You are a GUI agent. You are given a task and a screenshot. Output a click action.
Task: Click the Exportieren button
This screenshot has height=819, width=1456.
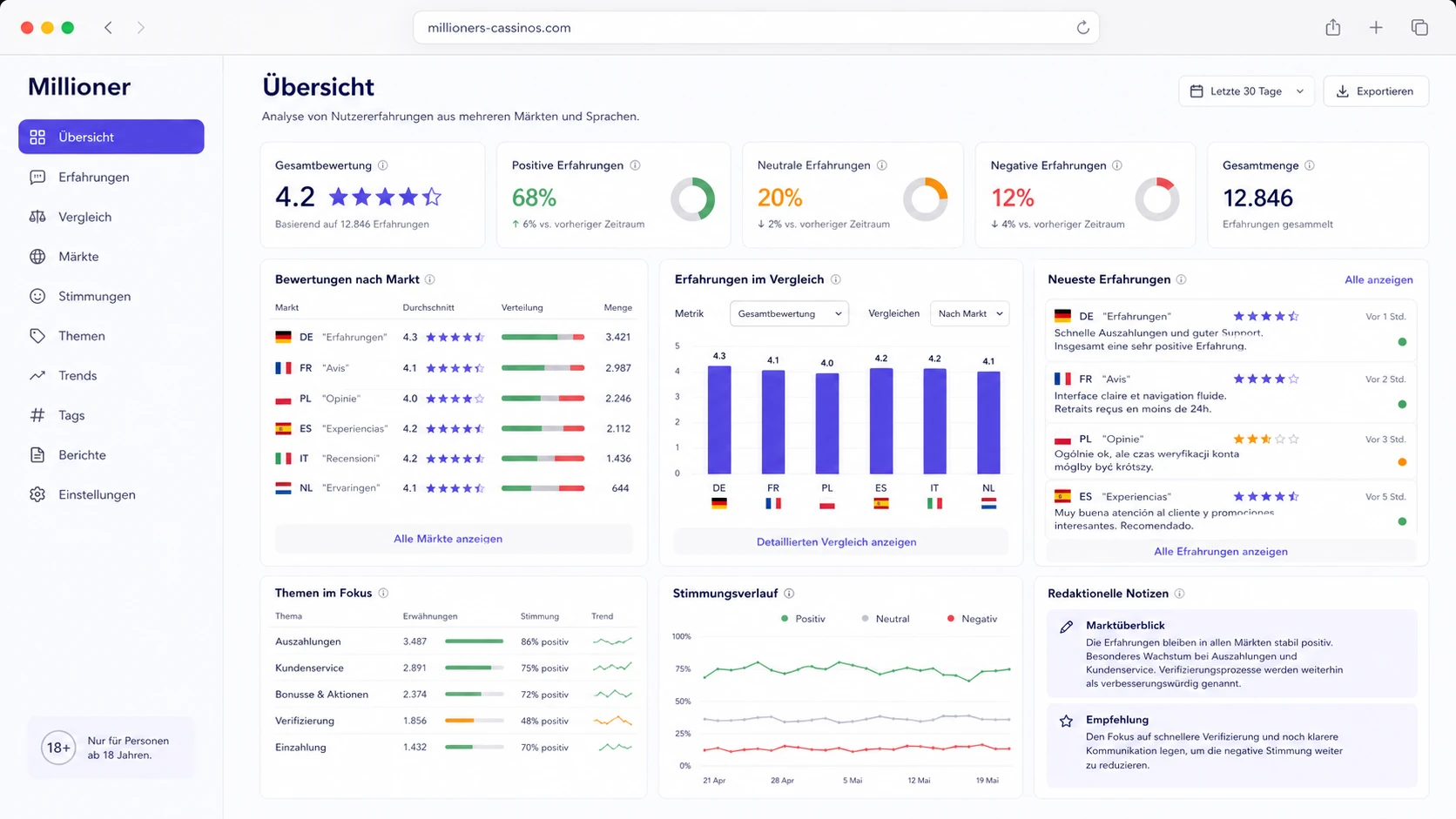pyautogui.click(x=1376, y=91)
